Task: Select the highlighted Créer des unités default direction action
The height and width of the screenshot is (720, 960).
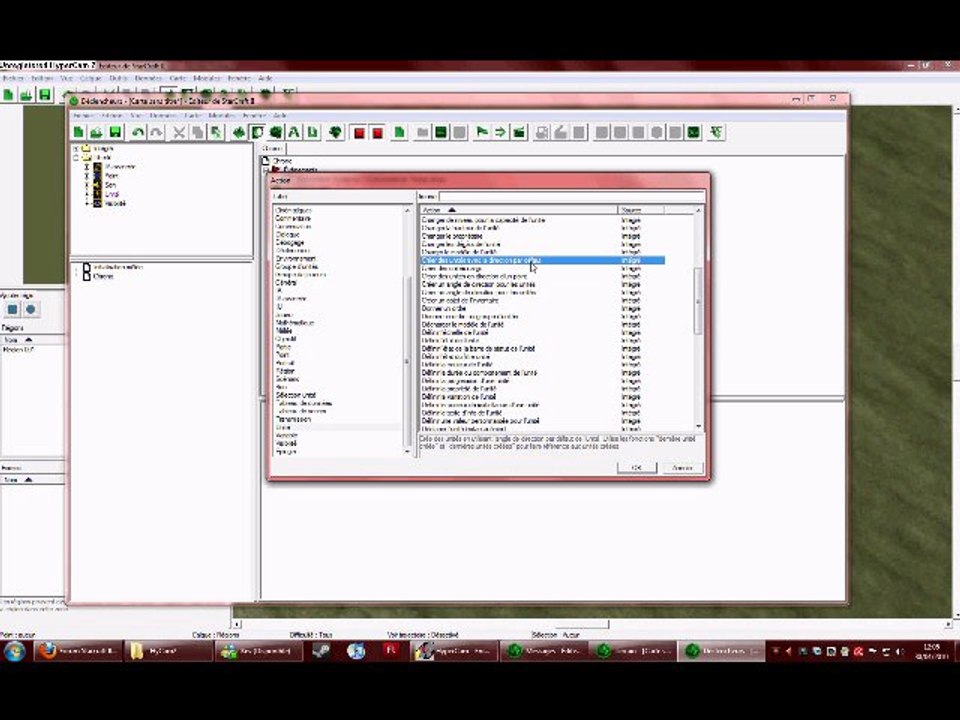Action: pyautogui.click(x=542, y=260)
